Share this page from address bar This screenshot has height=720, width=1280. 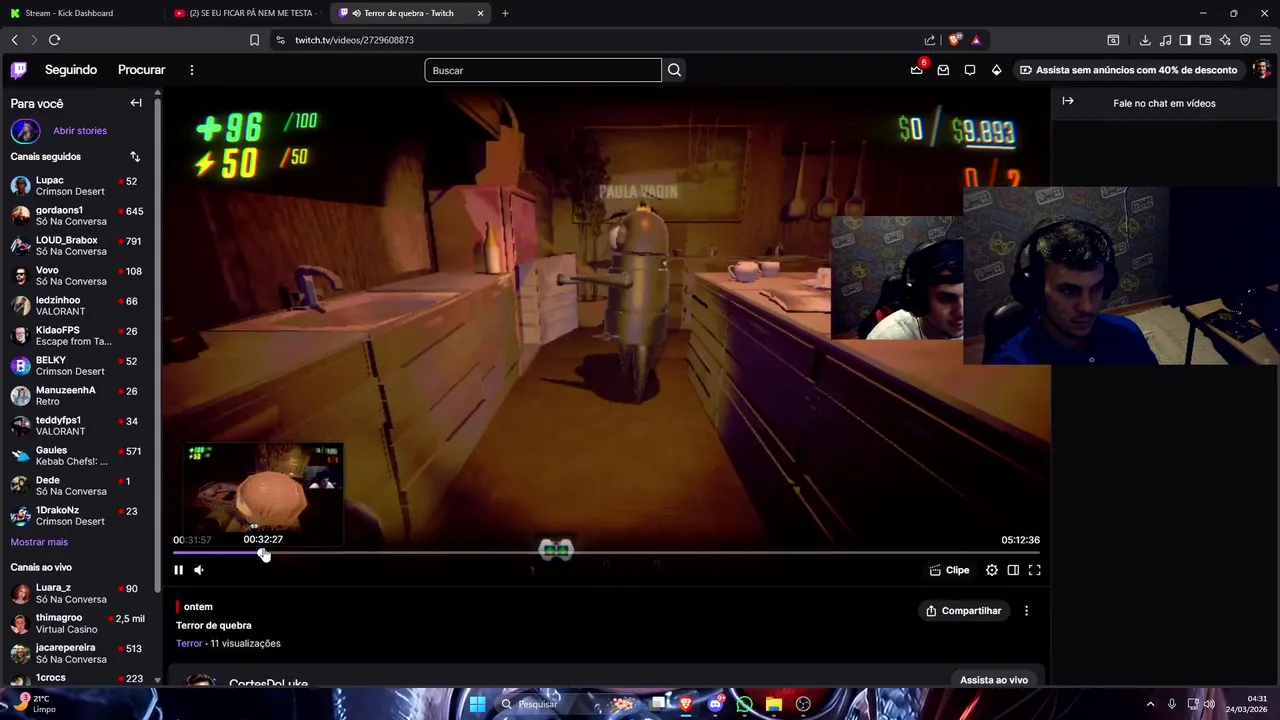point(930,40)
